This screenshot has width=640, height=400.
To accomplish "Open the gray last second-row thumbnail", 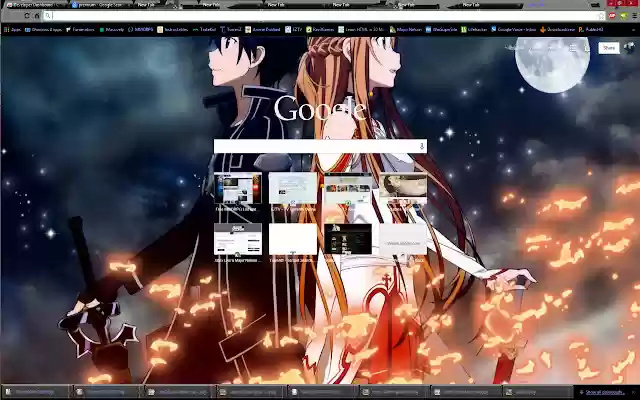I will [403, 240].
